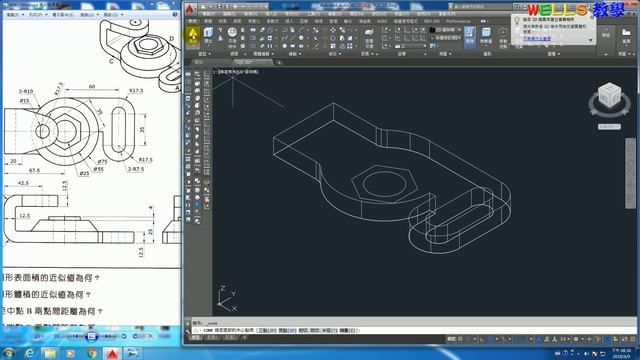
Task: Expand the tooltip balloon down arrow
Action: (x=590, y=40)
